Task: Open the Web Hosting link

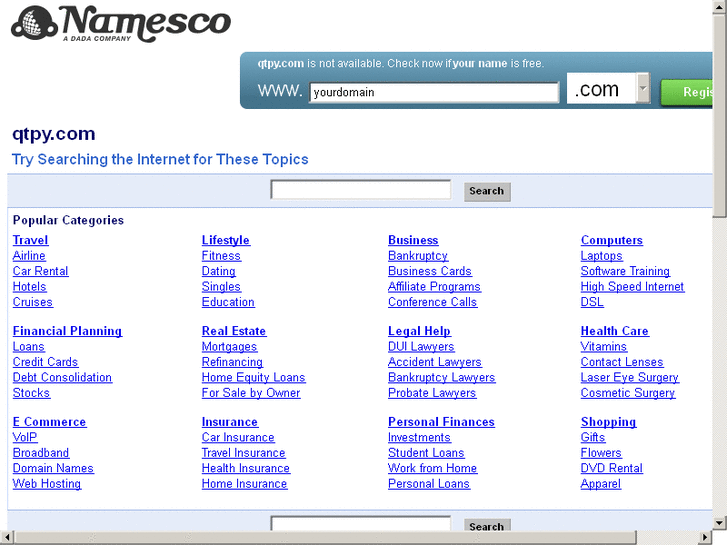Action: pyautogui.click(x=47, y=484)
